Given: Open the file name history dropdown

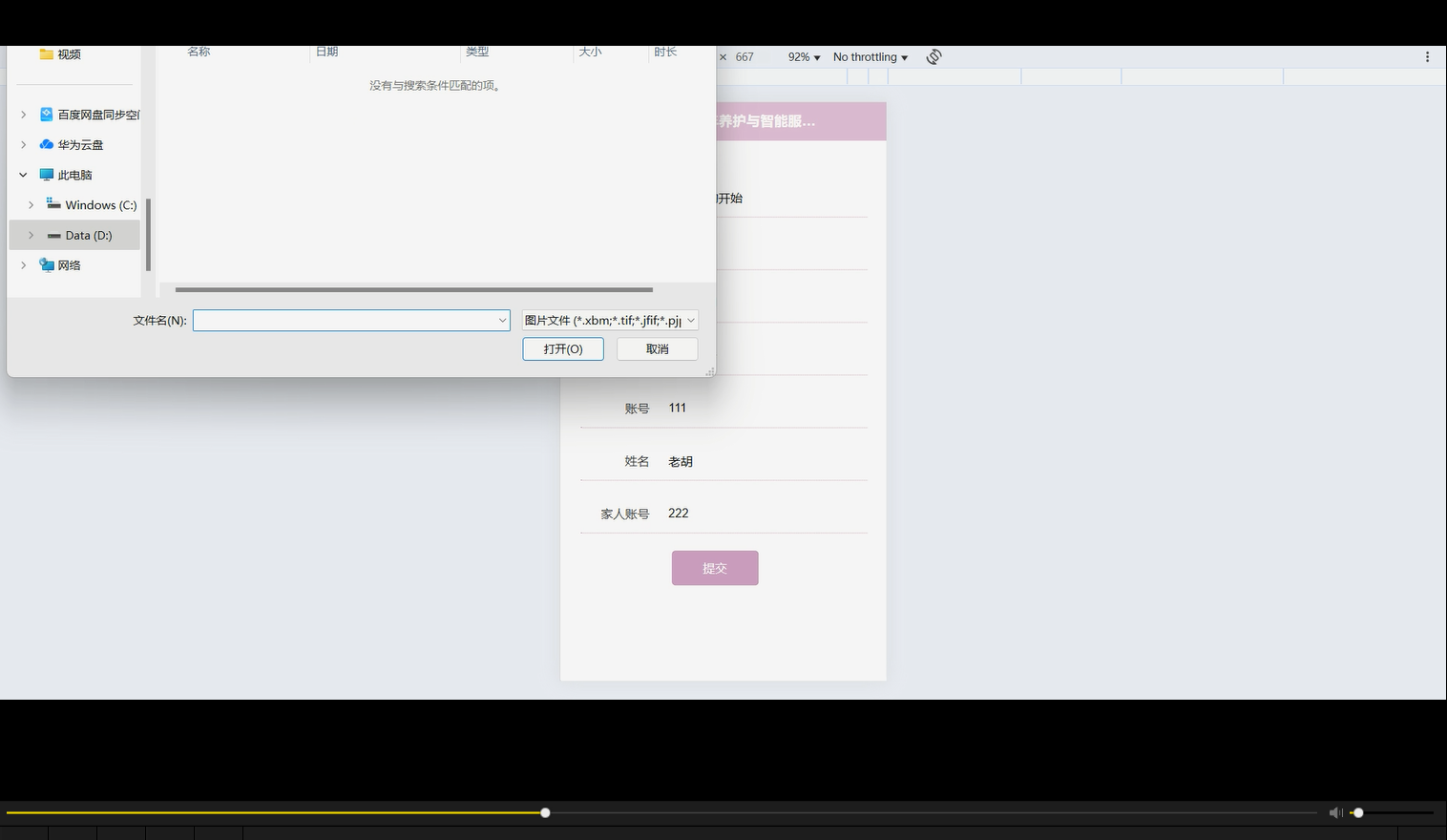Looking at the screenshot, I should click(502, 321).
